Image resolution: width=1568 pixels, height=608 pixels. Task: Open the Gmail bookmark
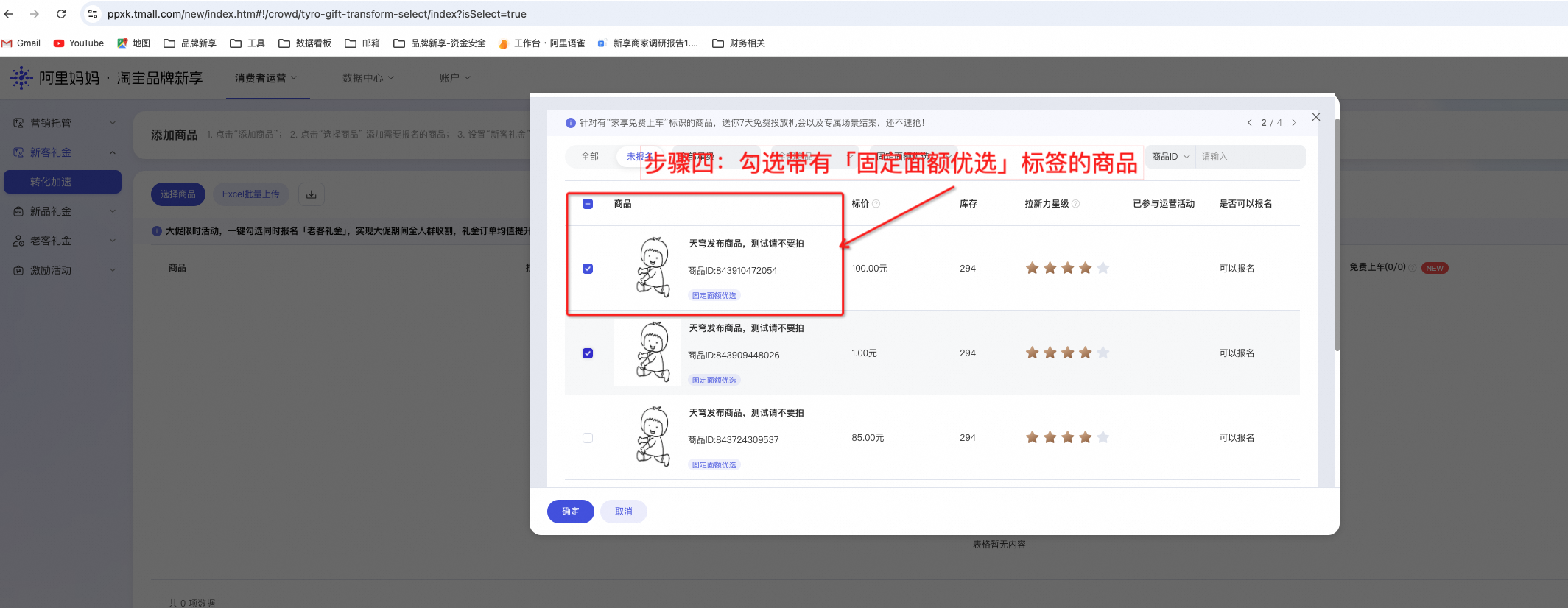[21, 43]
